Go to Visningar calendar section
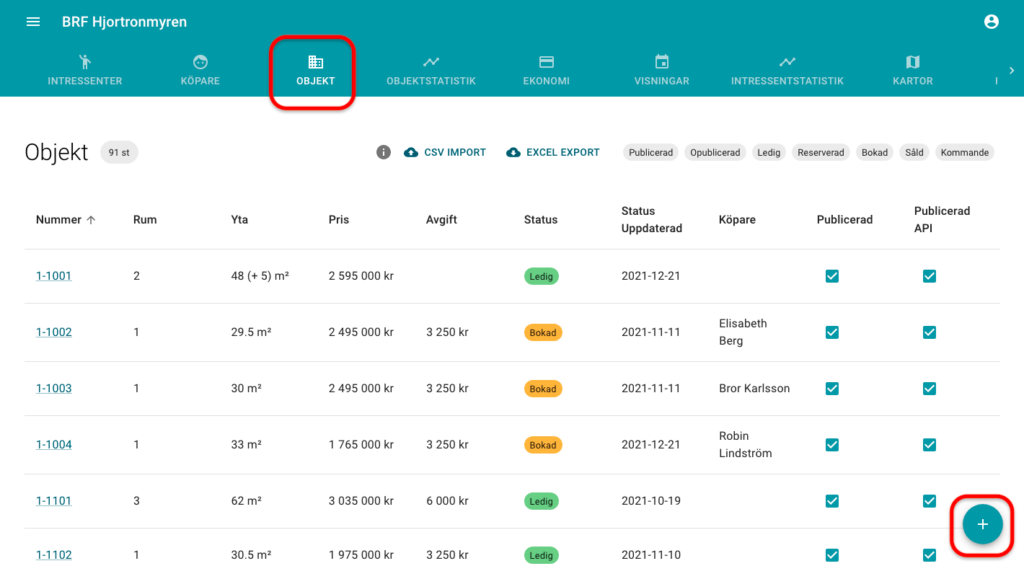 tap(661, 70)
